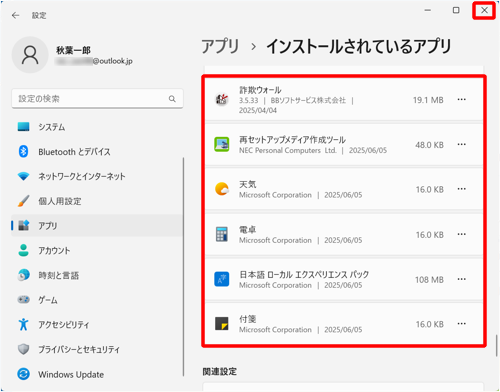Select the アプリ category in sidebar

[x=97, y=226]
